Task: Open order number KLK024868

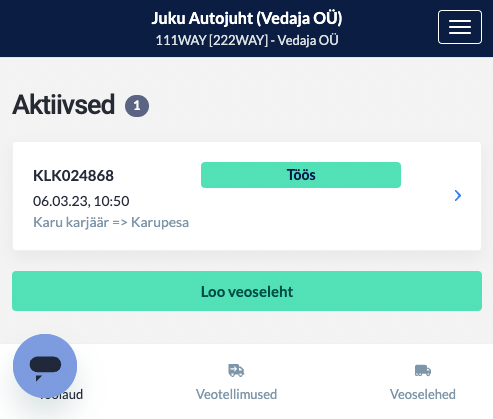Action: [73, 176]
